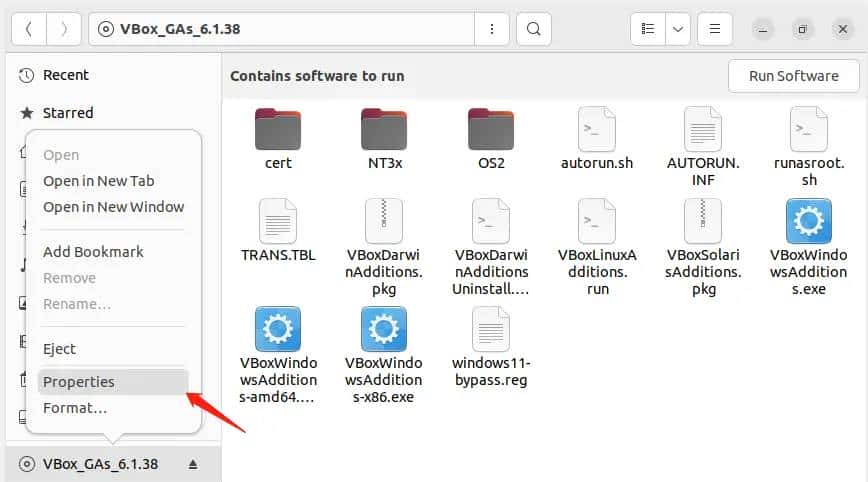Choose Eject from the context menu

point(60,349)
